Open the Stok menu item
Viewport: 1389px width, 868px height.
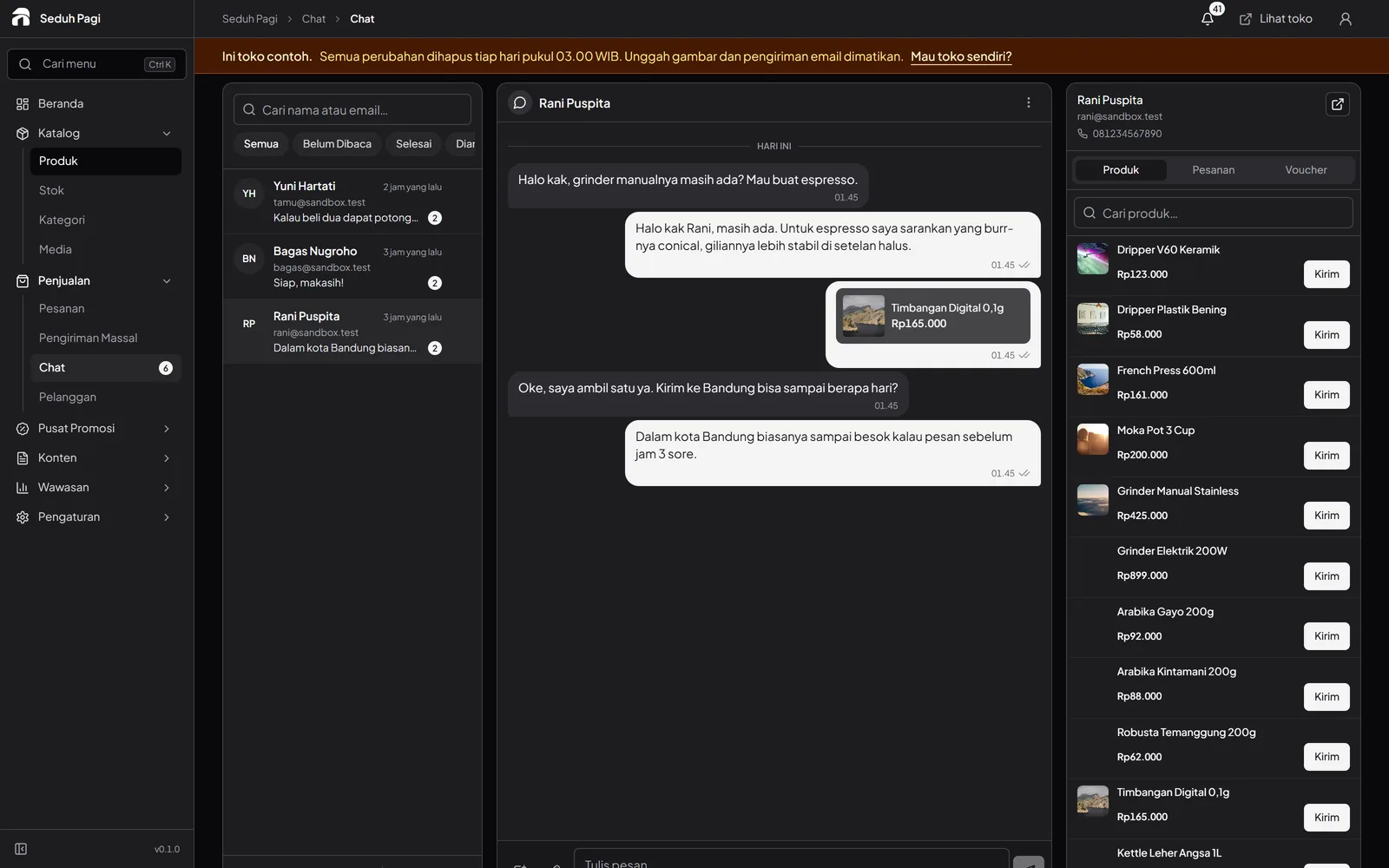tap(105, 190)
